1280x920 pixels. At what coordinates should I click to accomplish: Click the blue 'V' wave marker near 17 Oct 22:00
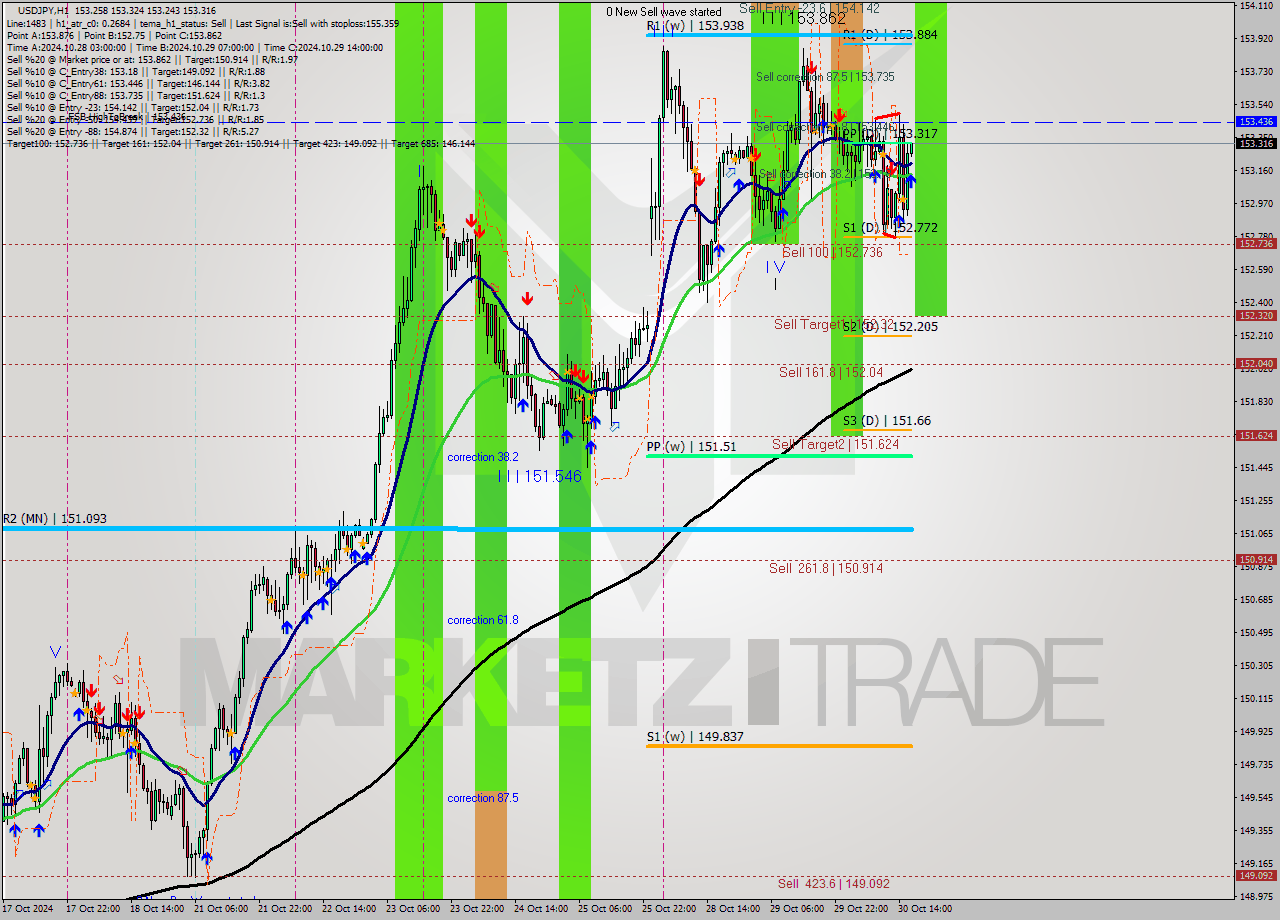[x=55, y=652]
